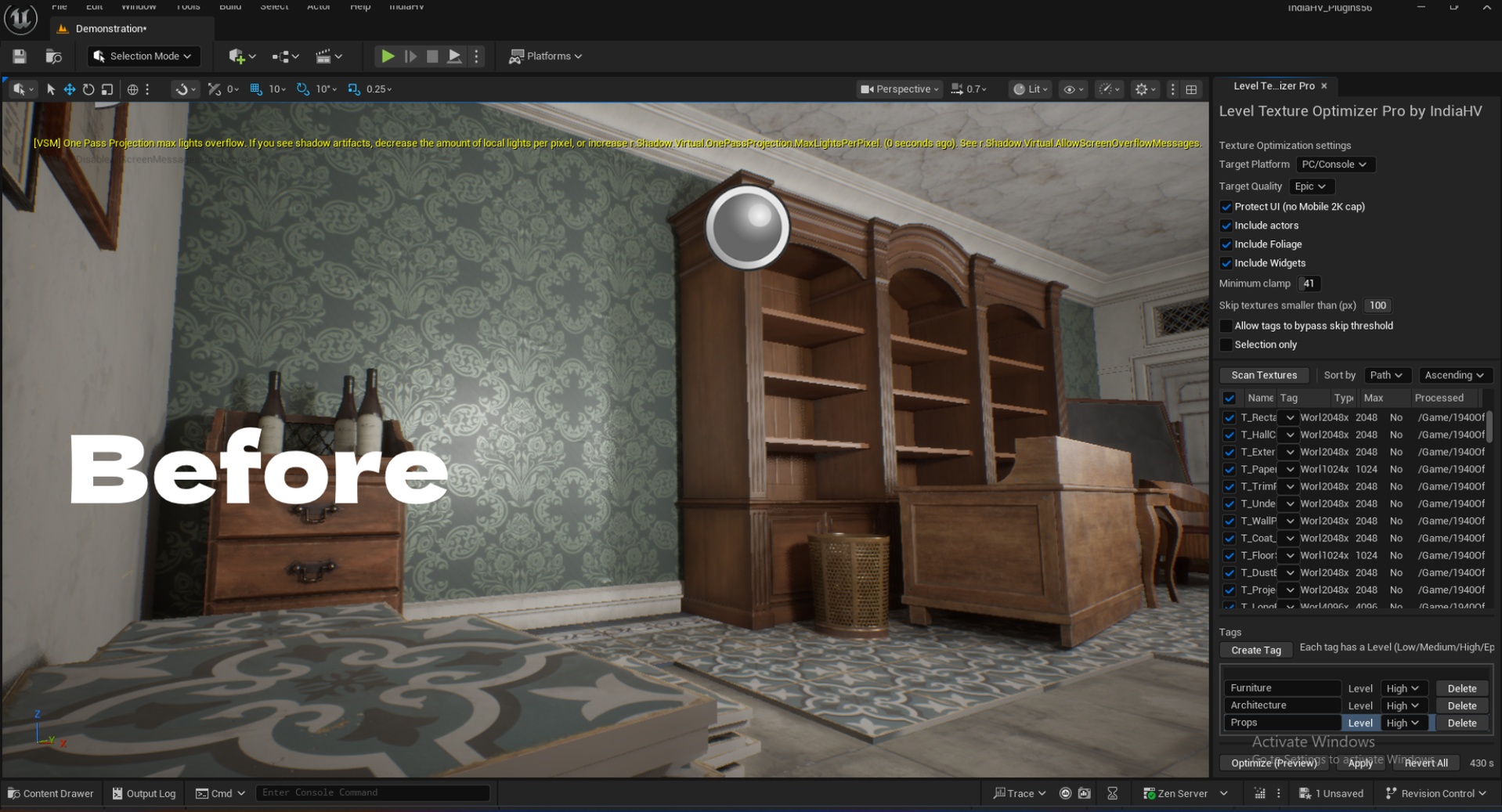Open camera speed 0.7 dropdown

tap(969, 89)
